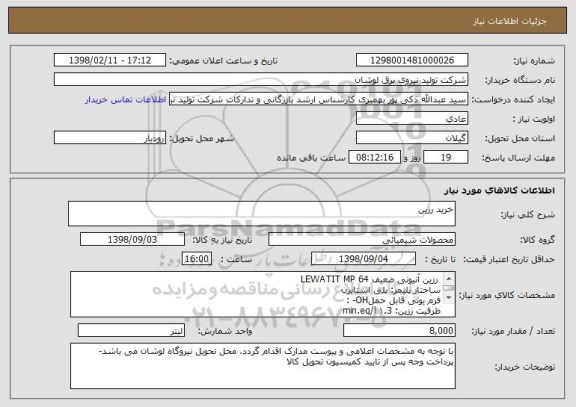
Task: Click the buyer notes text area
Action: pyautogui.click(x=263, y=366)
